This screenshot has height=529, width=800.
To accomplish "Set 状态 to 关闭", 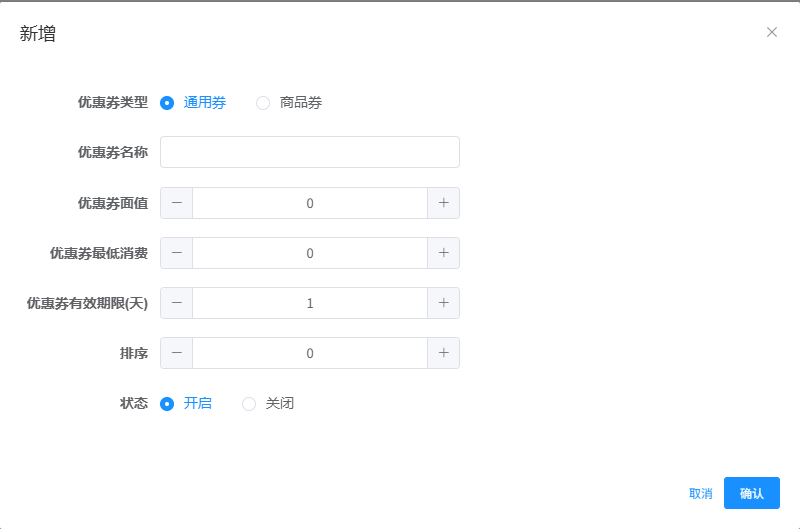I will (x=249, y=404).
